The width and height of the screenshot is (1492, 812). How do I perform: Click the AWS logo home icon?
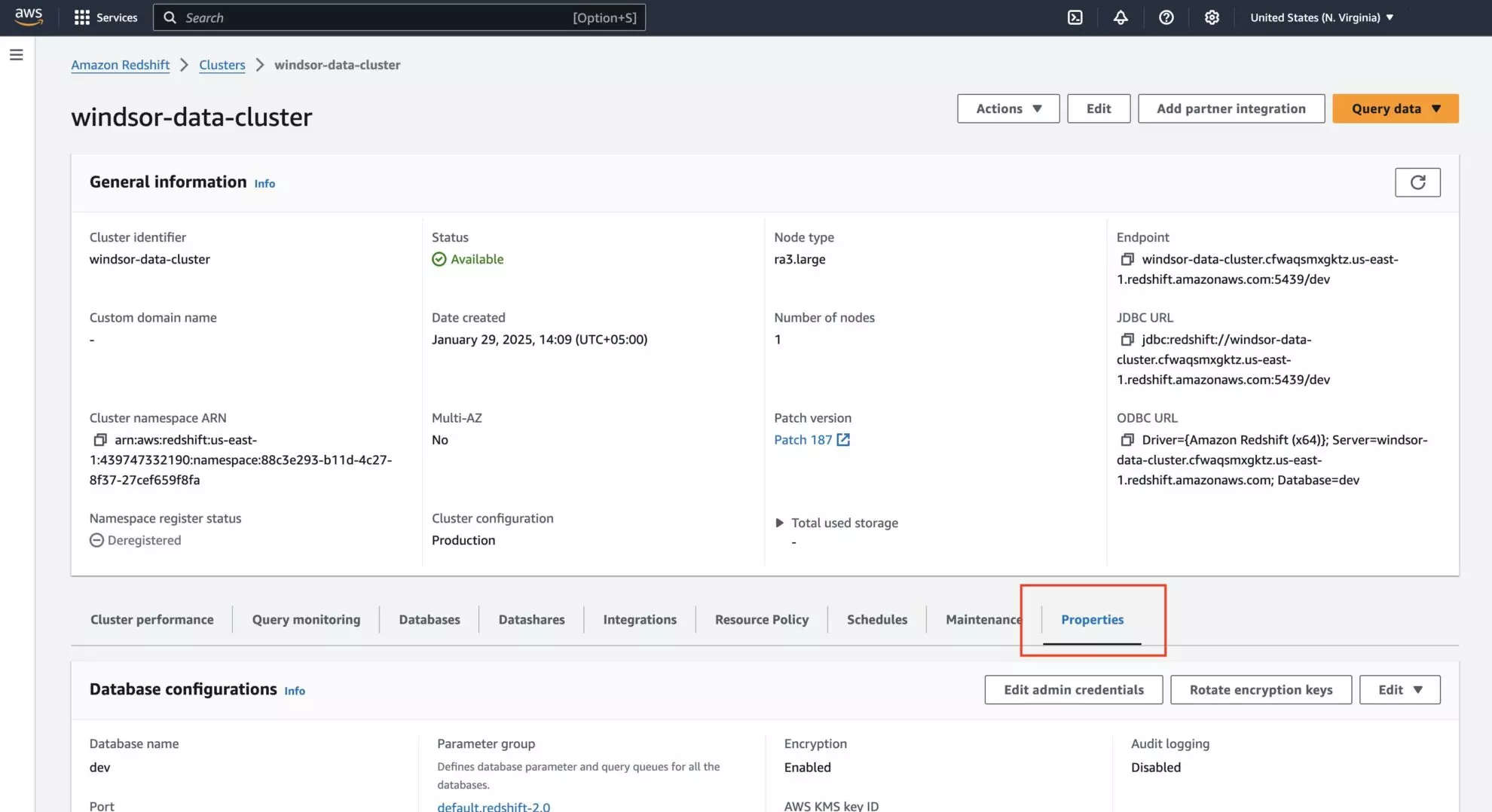(x=29, y=17)
